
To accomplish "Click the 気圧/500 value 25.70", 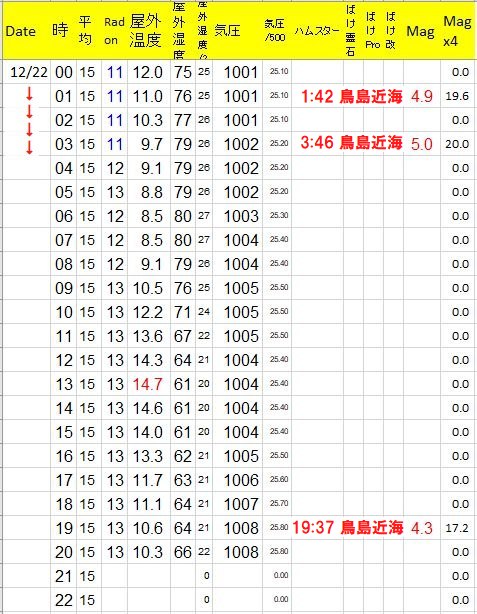I will tap(279, 503).
